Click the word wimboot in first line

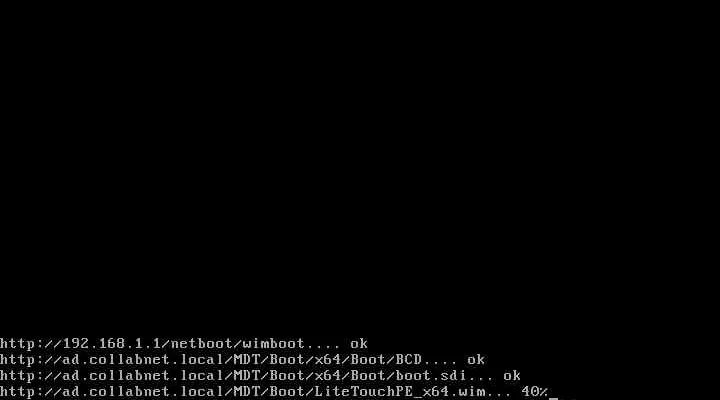pyautogui.click(x=274, y=344)
